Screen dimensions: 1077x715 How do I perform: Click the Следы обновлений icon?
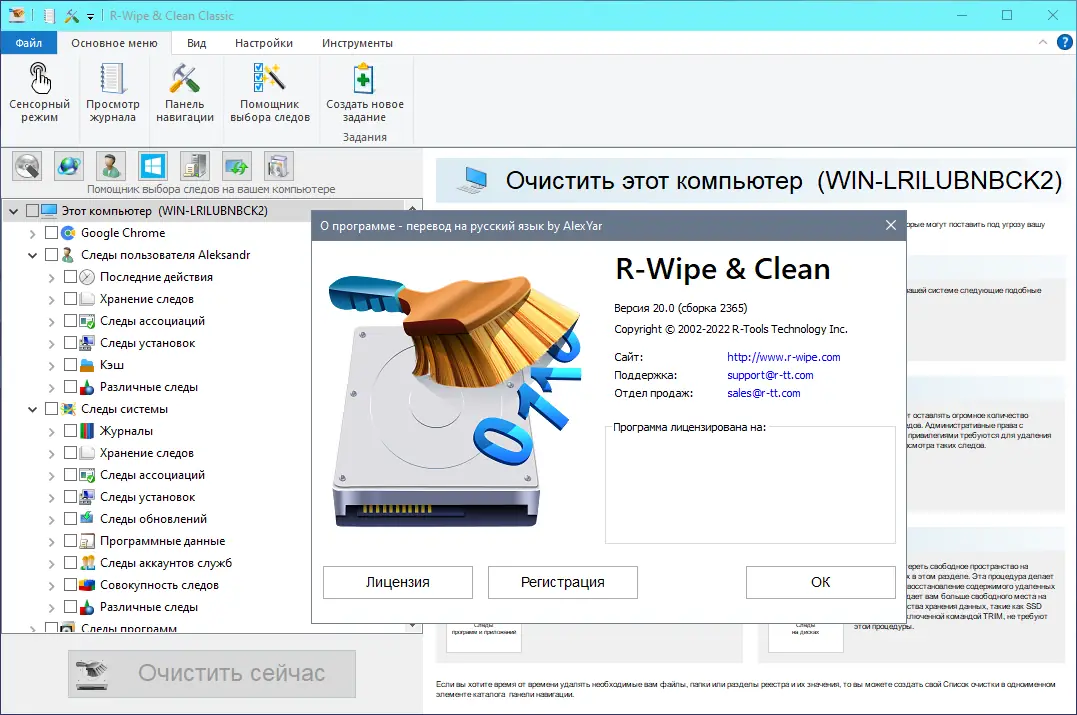click(x=87, y=519)
